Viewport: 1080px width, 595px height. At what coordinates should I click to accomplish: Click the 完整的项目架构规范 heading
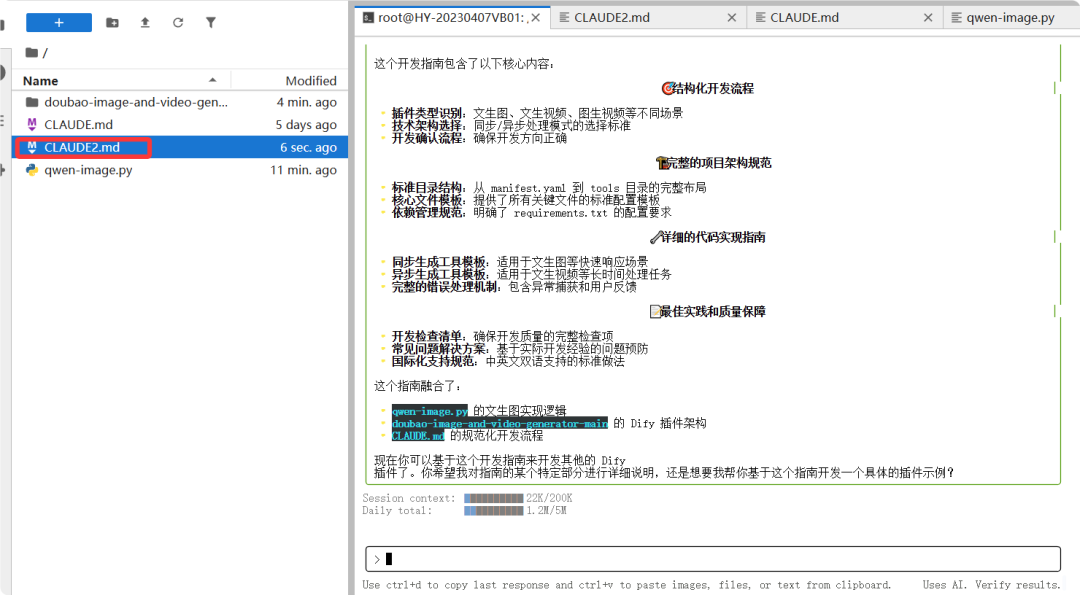click(x=714, y=163)
